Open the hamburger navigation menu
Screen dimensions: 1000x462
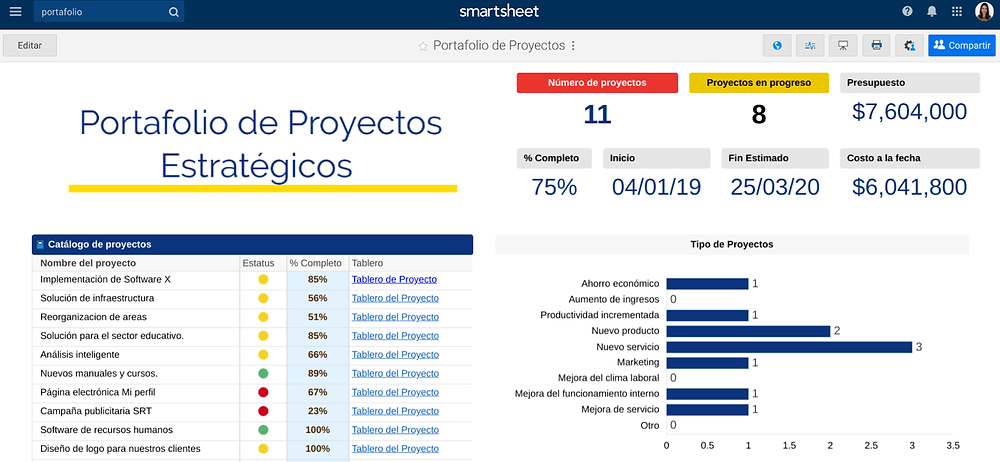[15, 11]
